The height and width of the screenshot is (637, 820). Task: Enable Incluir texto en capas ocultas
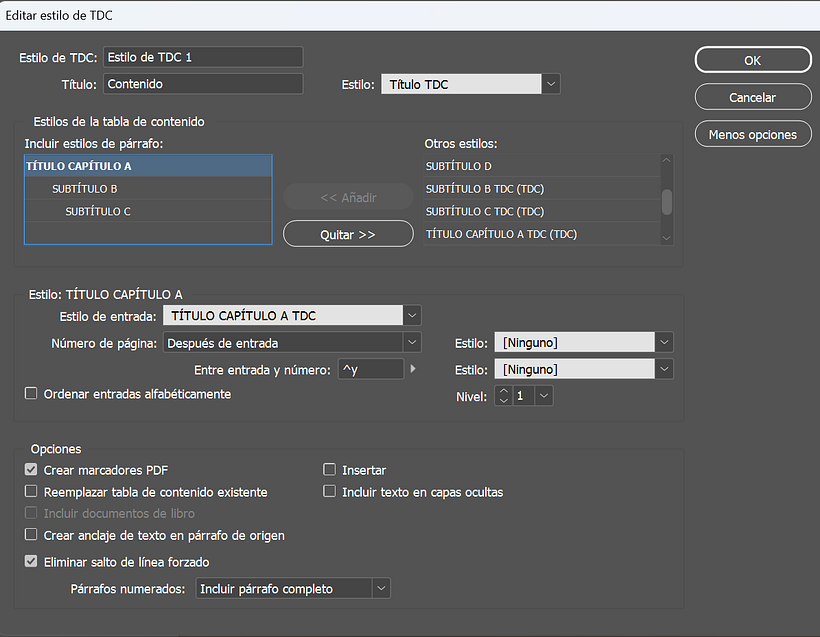(329, 492)
